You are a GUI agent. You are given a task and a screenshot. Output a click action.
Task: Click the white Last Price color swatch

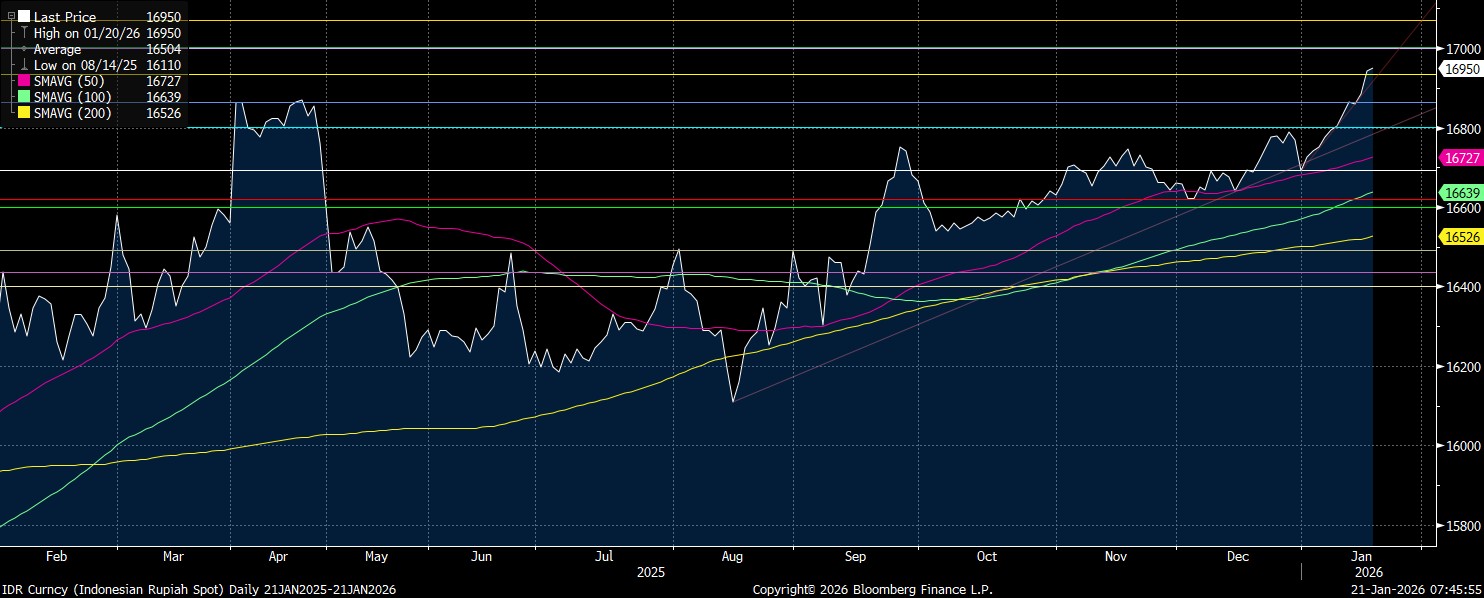point(24,17)
